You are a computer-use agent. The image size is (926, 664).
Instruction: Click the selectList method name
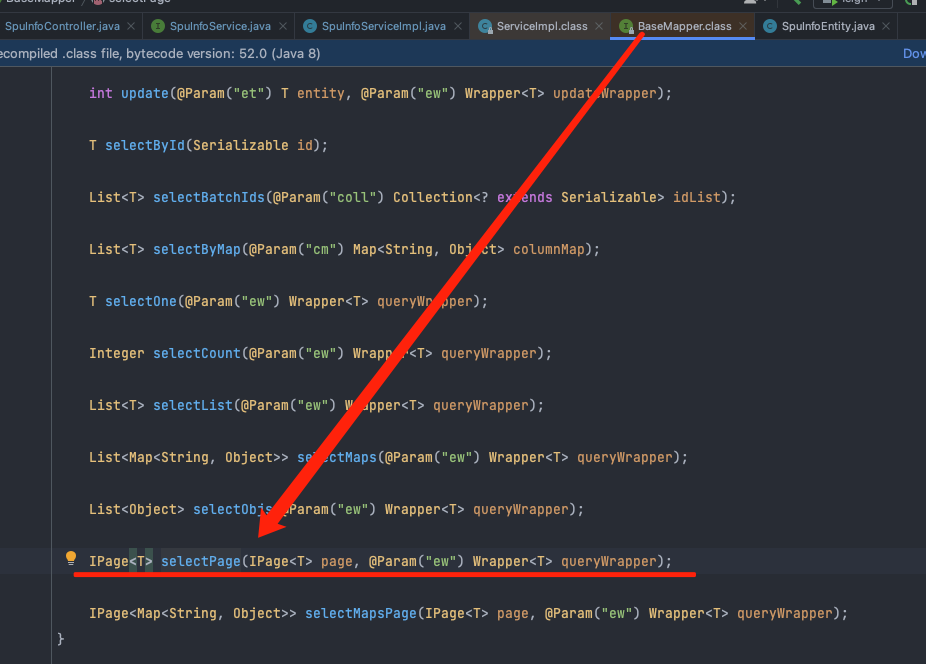(x=193, y=405)
